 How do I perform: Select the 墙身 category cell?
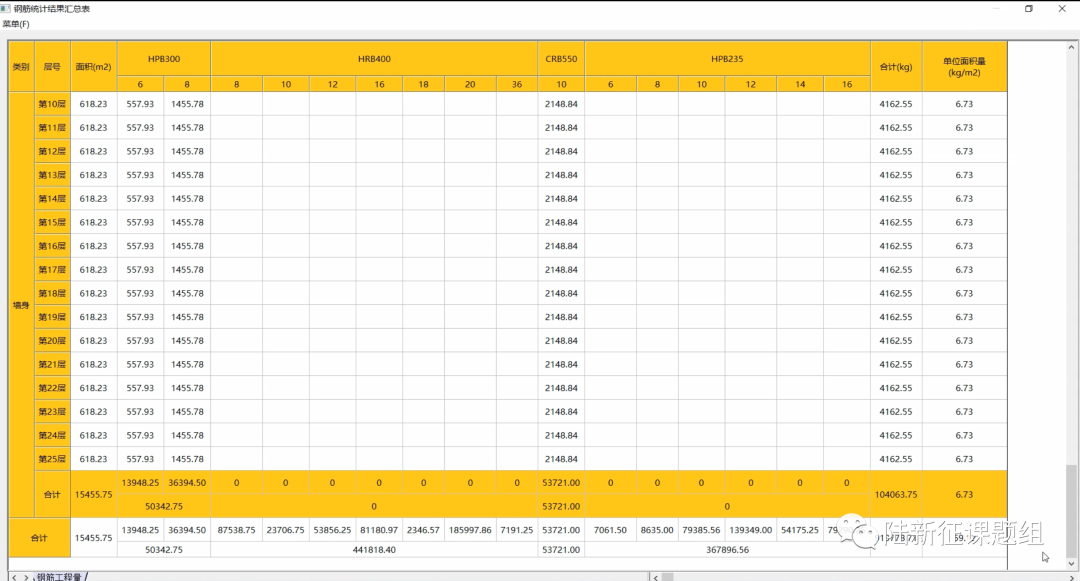click(x=21, y=305)
